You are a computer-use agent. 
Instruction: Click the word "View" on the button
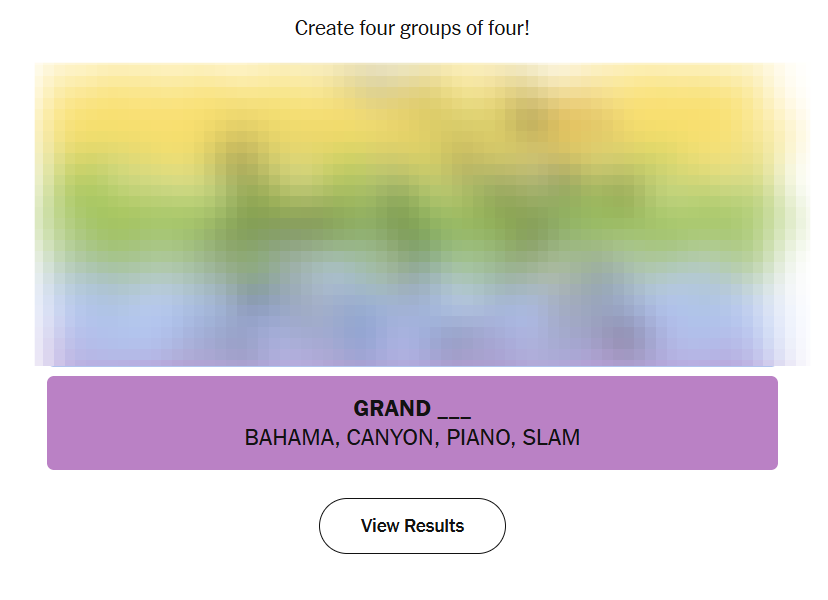[x=380, y=526]
